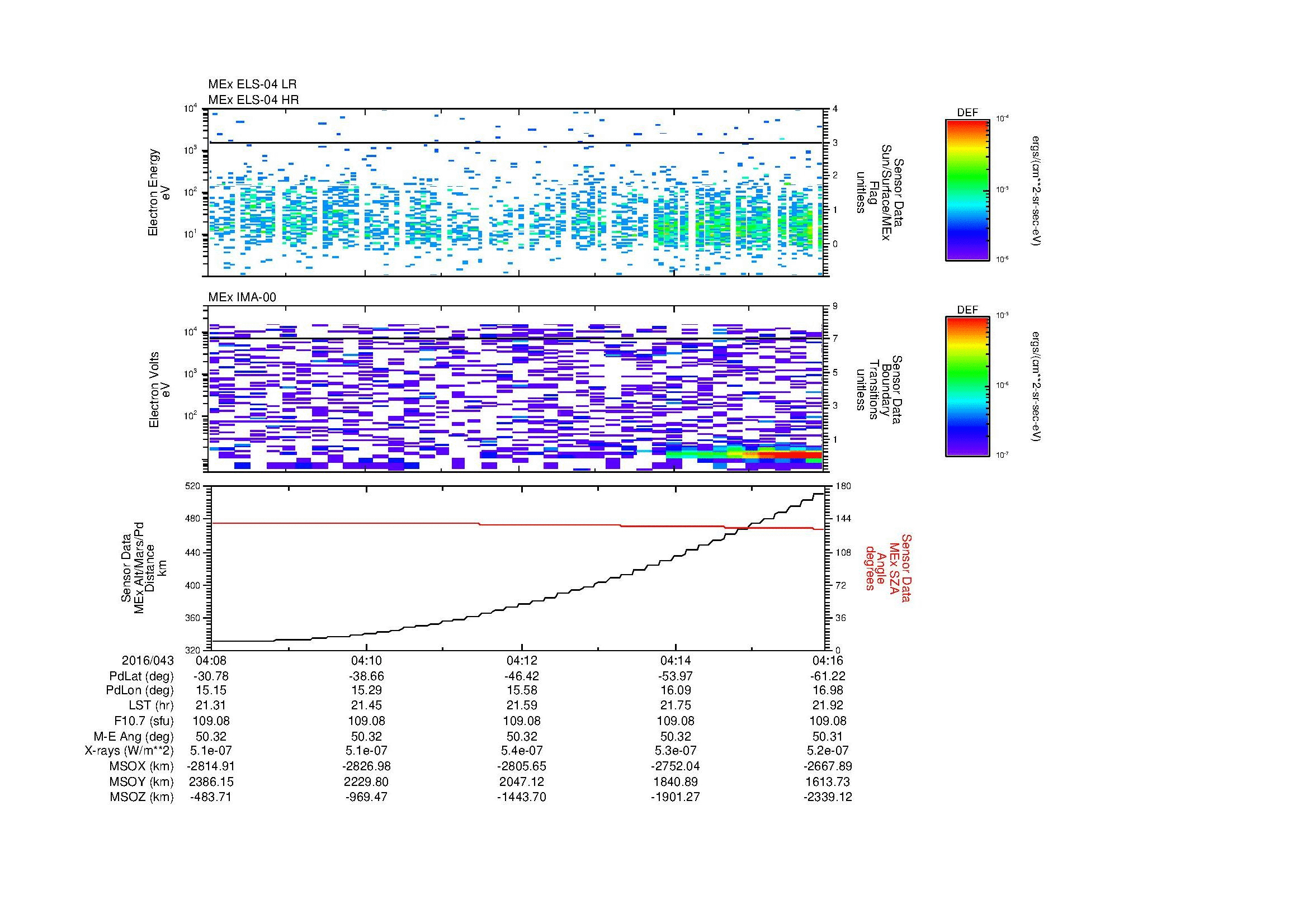Click the 04:16 time tick label
This screenshot has height=924, width=1308.
[827, 660]
